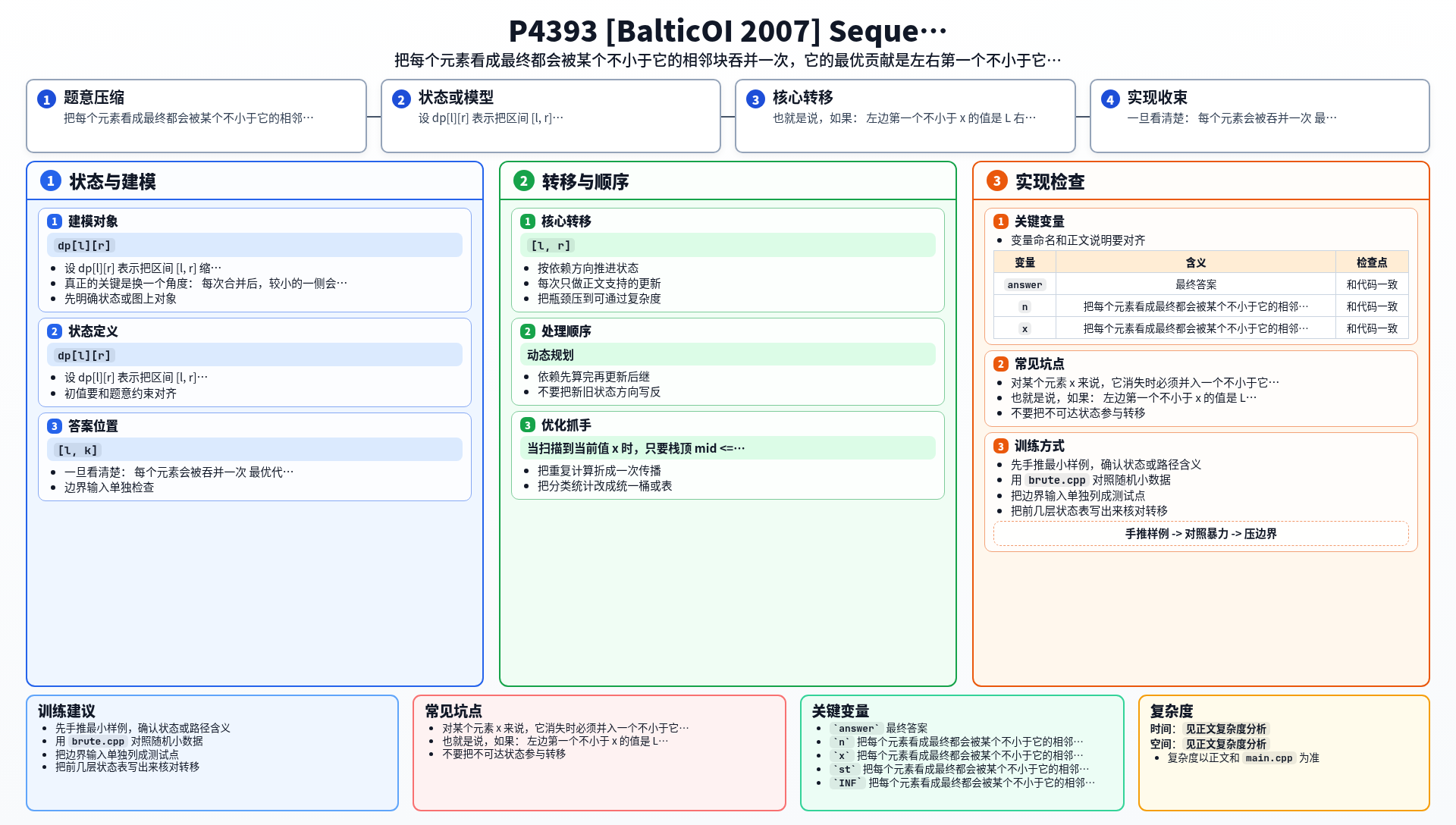Click step 4 badge beside 实现收束

click(1110, 99)
